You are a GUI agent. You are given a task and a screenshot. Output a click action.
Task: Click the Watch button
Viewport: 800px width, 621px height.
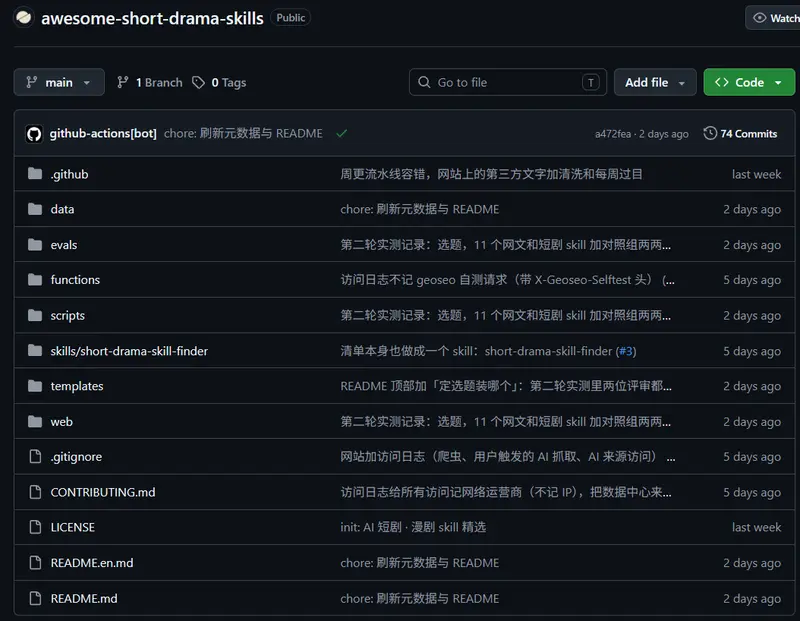(x=774, y=18)
